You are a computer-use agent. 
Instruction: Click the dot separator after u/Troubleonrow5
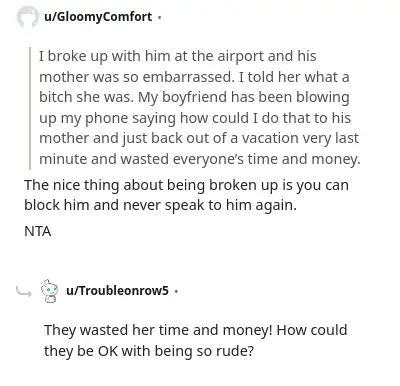tap(176, 291)
